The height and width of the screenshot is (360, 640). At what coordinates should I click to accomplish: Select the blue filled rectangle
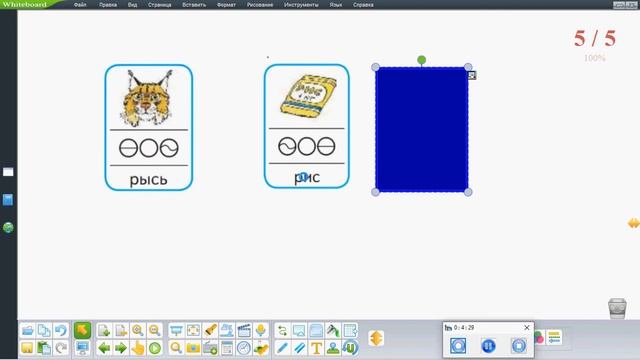point(422,129)
